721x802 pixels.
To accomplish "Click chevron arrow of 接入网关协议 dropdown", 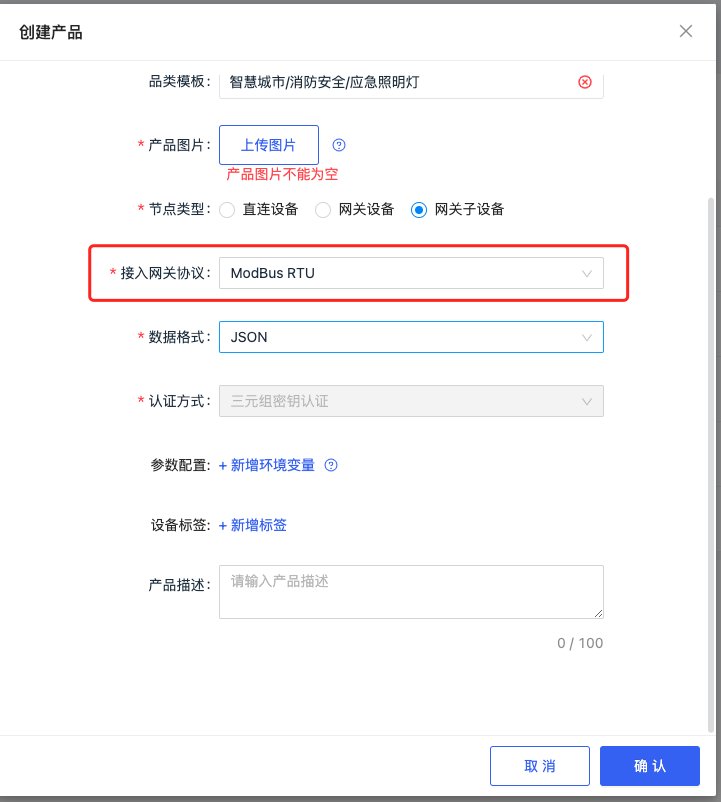I will point(587,274).
